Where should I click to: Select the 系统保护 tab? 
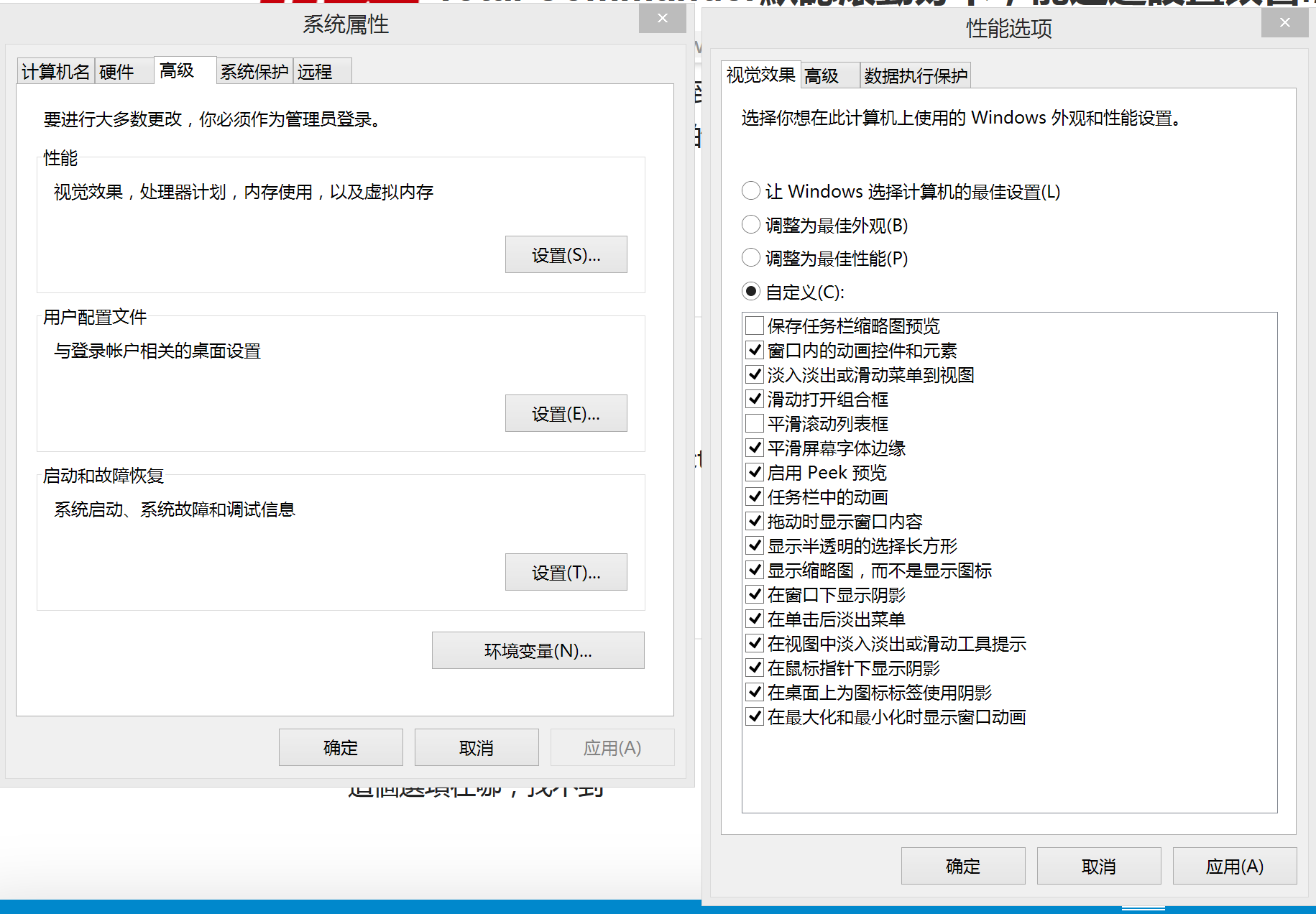tap(254, 72)
